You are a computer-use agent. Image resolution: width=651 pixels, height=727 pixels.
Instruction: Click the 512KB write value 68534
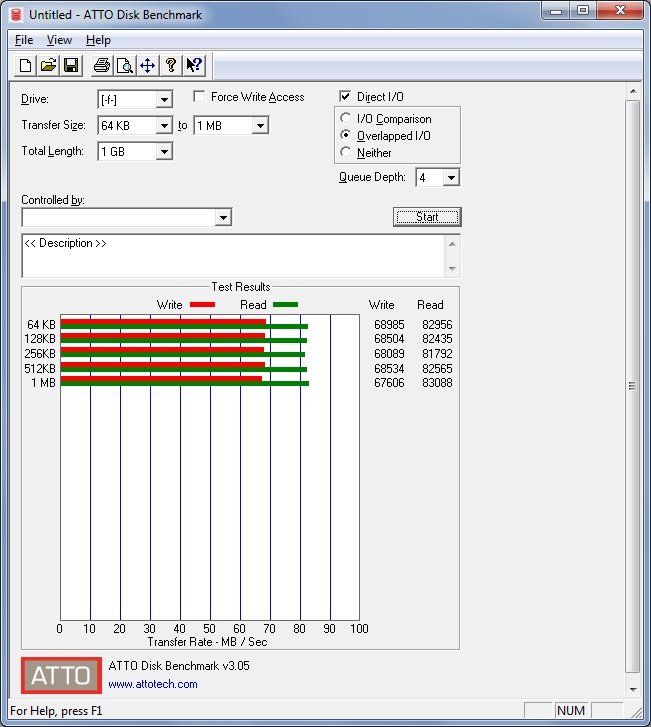389,369
